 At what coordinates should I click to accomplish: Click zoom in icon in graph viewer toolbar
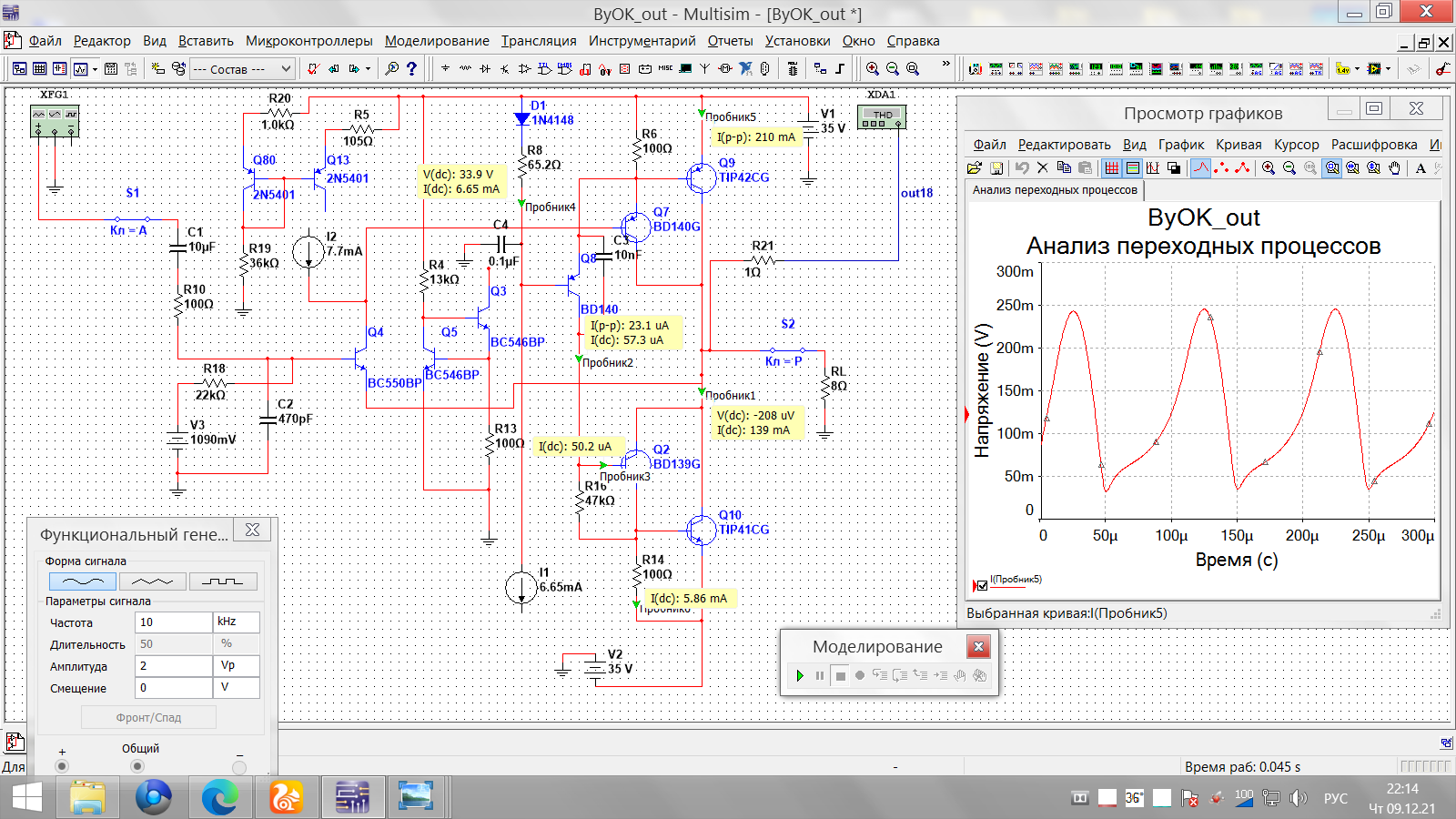point(1268,167)
